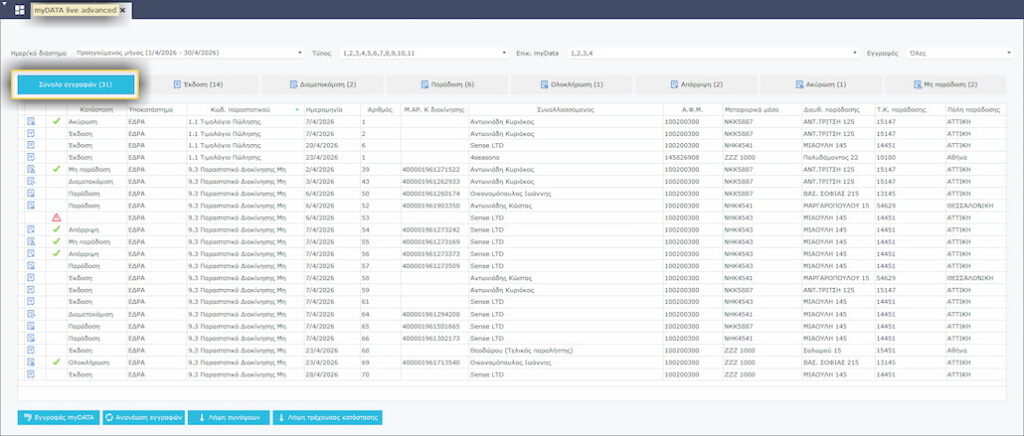Click document icon of row number 57
The width and height of the screenshot is (1024, 436).
tap(31, 266)
